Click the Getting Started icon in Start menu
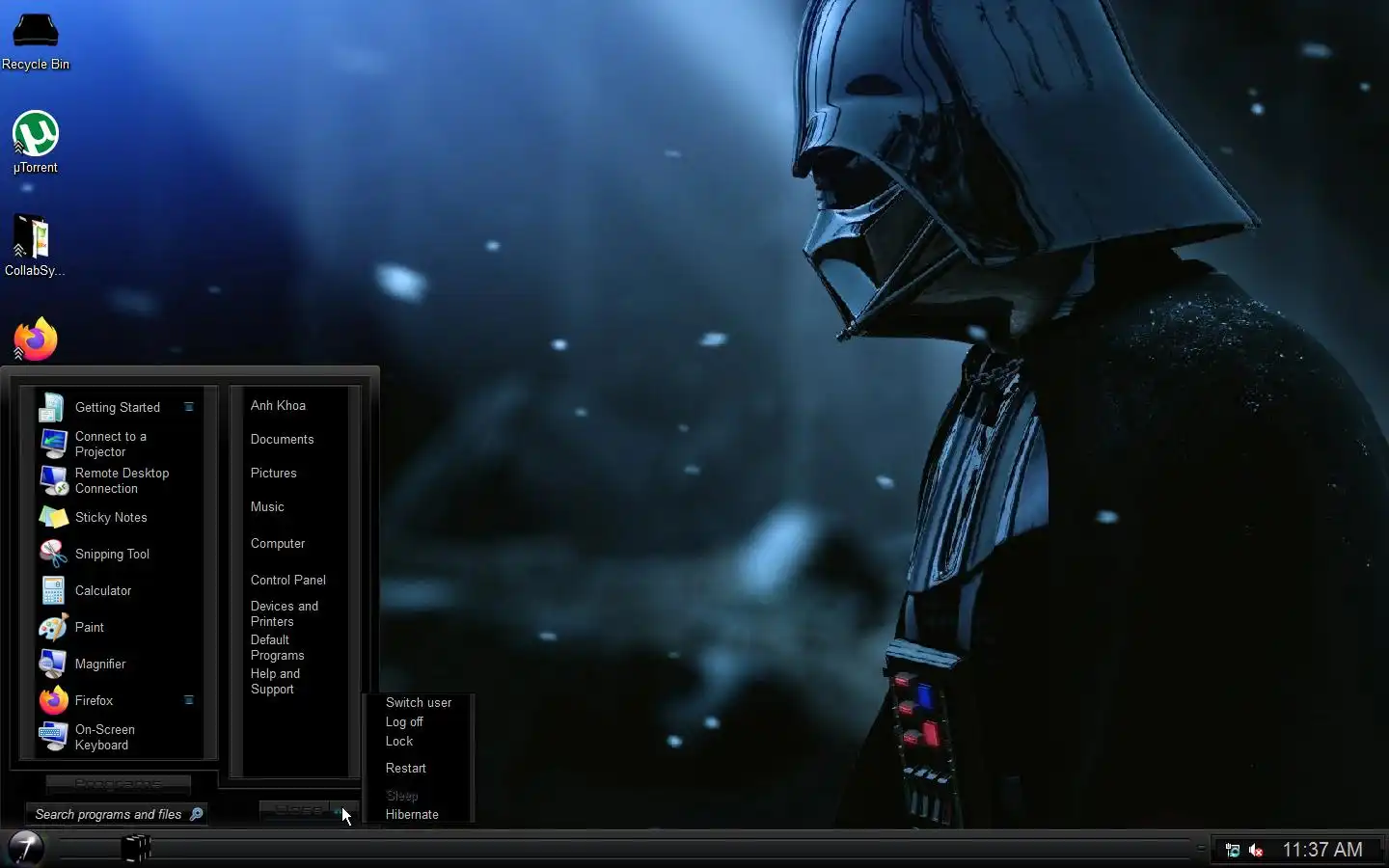 [52, 407]
